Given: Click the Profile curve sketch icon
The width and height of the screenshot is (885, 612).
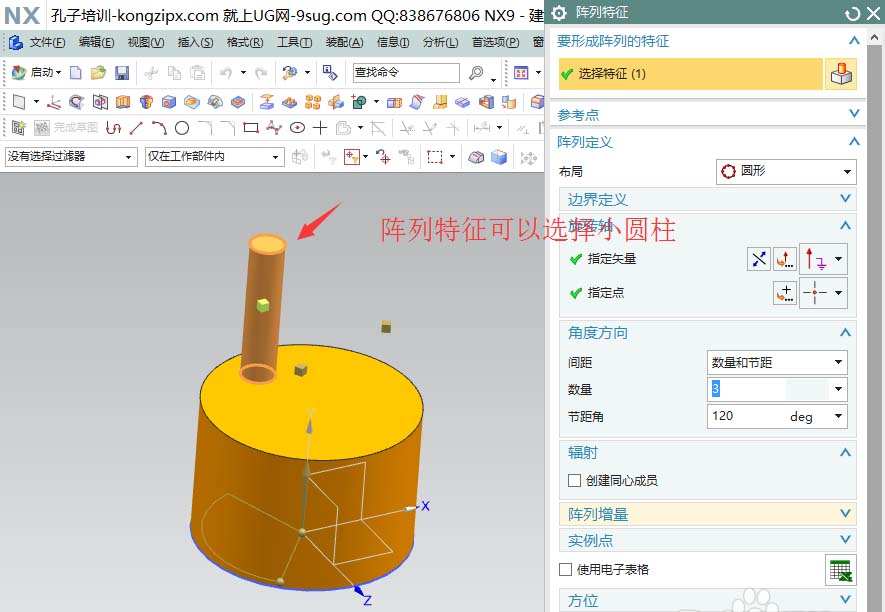Looking at the screenshot, I should click(x=113, y=128).
